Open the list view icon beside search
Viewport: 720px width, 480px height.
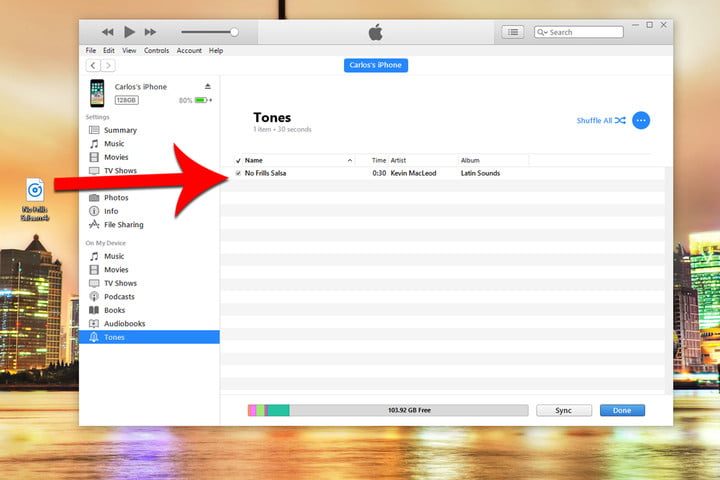[513, 32]
